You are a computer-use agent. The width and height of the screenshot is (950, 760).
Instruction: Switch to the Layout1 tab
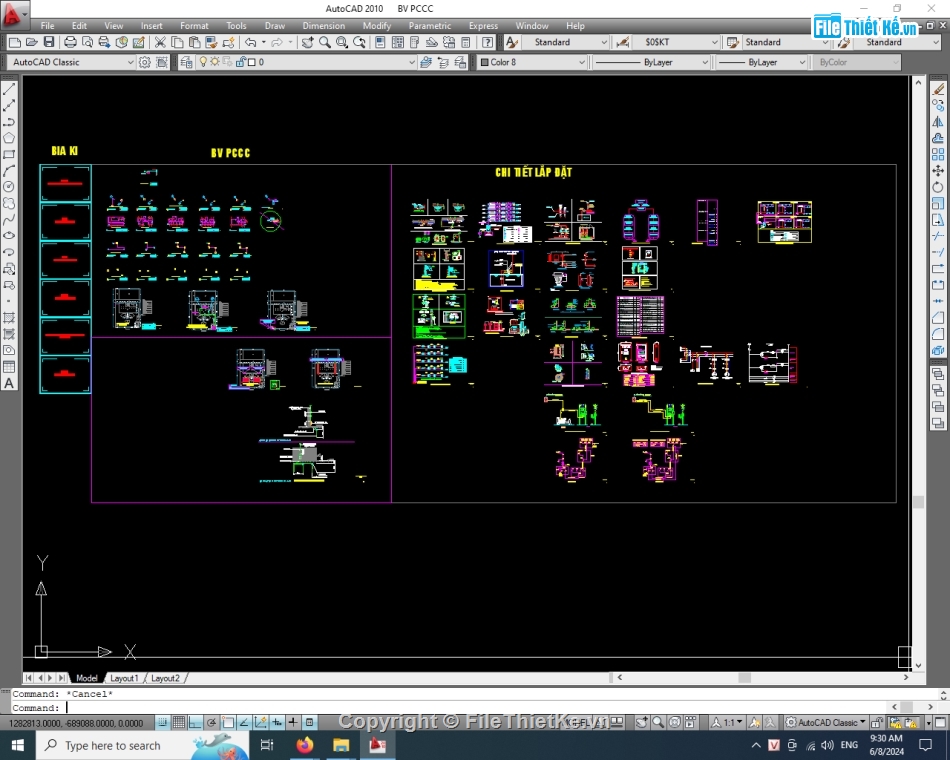[x=124, y=678]
